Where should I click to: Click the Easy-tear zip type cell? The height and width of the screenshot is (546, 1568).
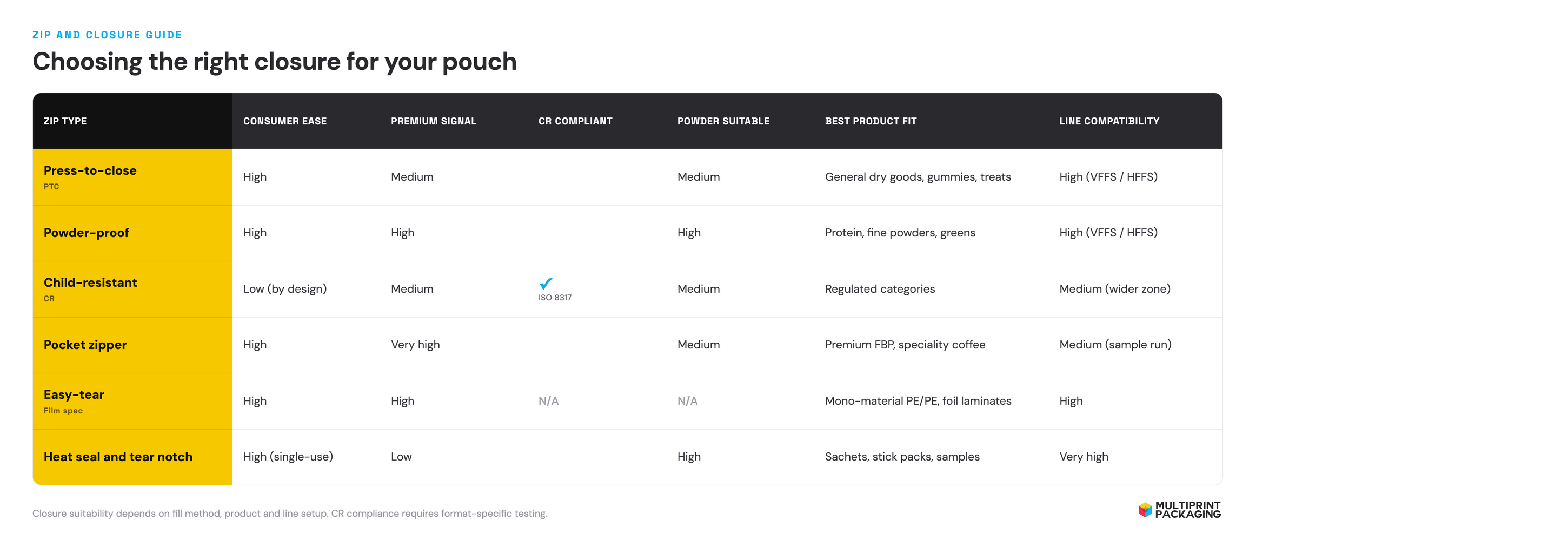click(132, 401)
